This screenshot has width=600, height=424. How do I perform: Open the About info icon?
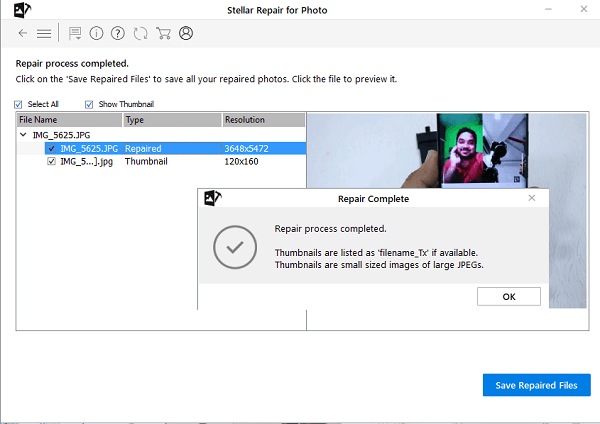pos(96,33)
